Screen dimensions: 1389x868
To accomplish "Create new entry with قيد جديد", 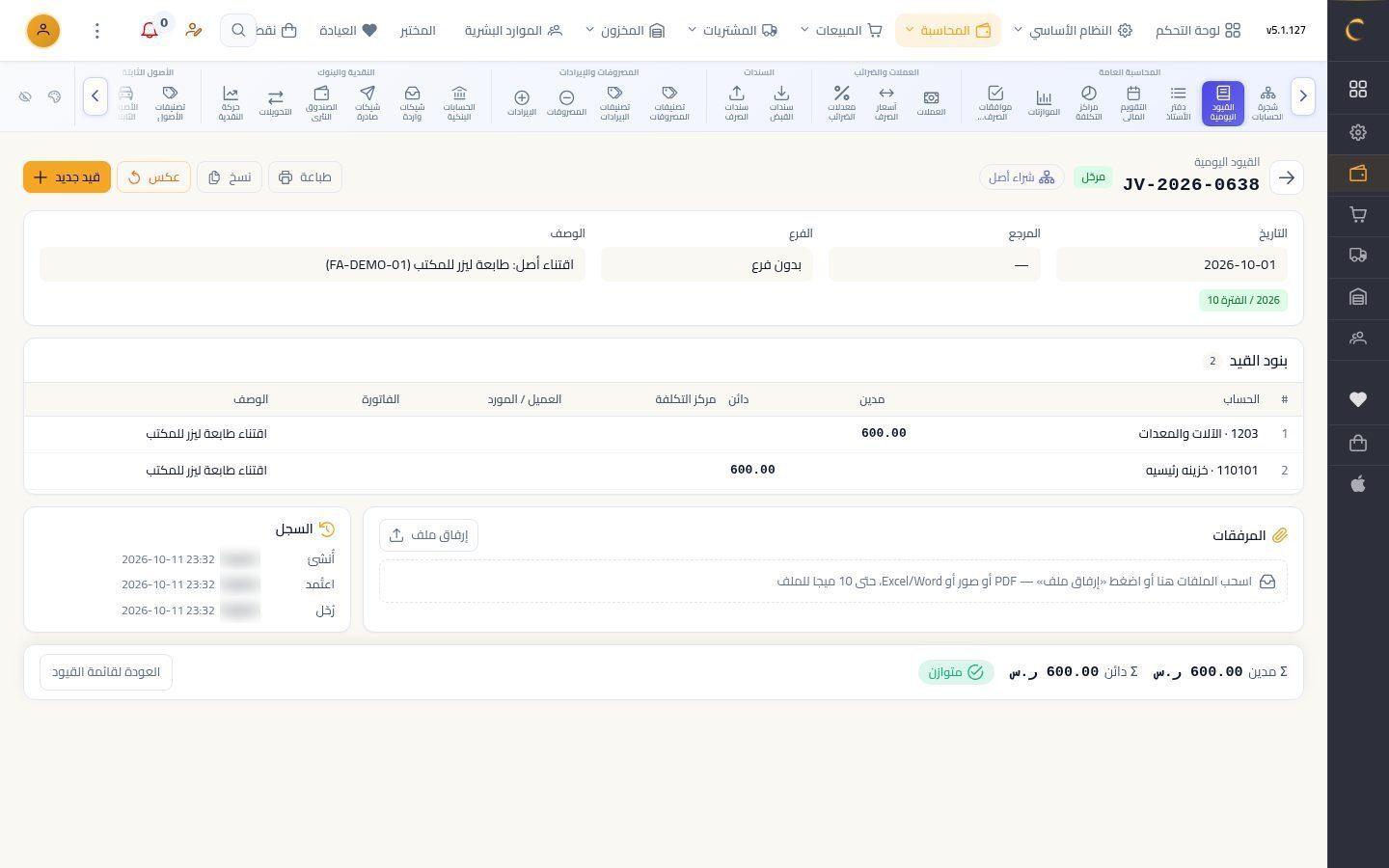I will [x=68, y=177].
